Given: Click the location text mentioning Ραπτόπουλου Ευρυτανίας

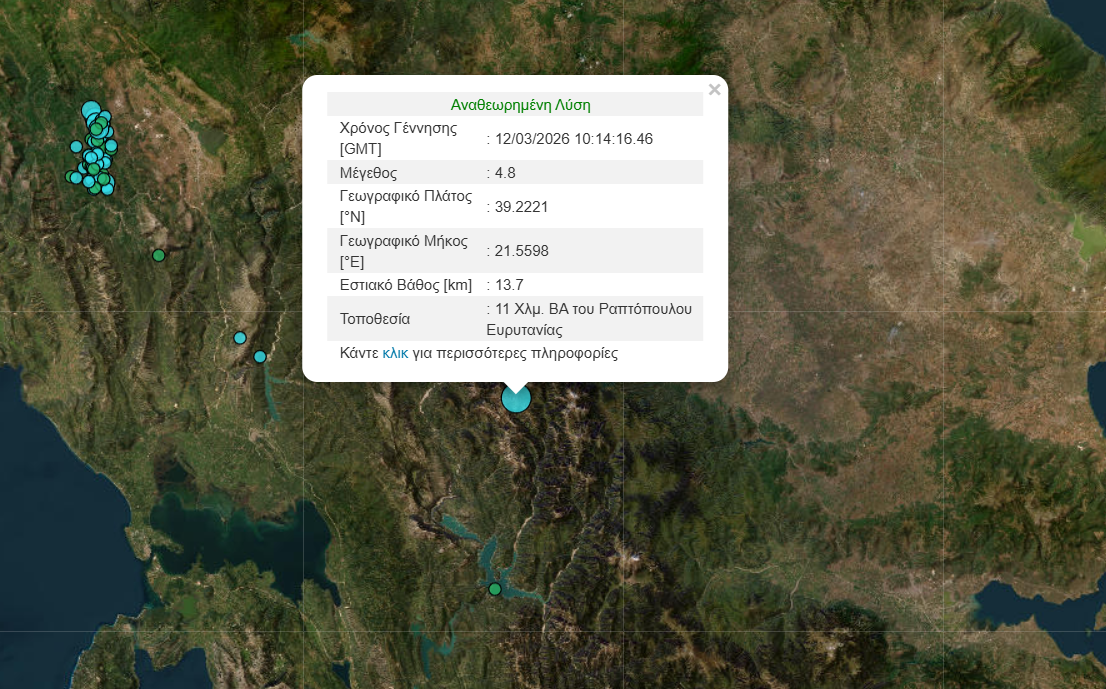Looking at the screenshot, I should click(x=590, y=319).
